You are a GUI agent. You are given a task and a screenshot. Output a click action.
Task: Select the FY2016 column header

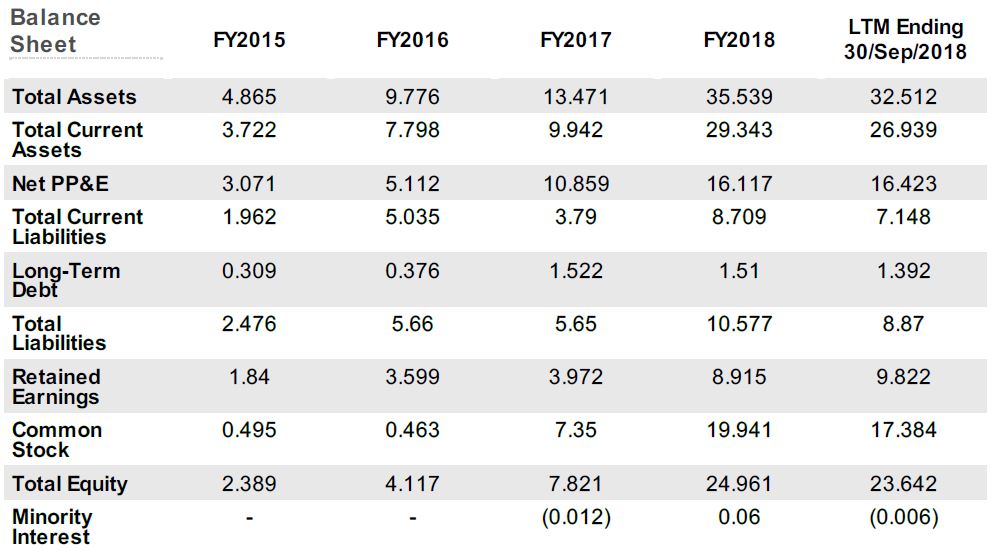412,40
